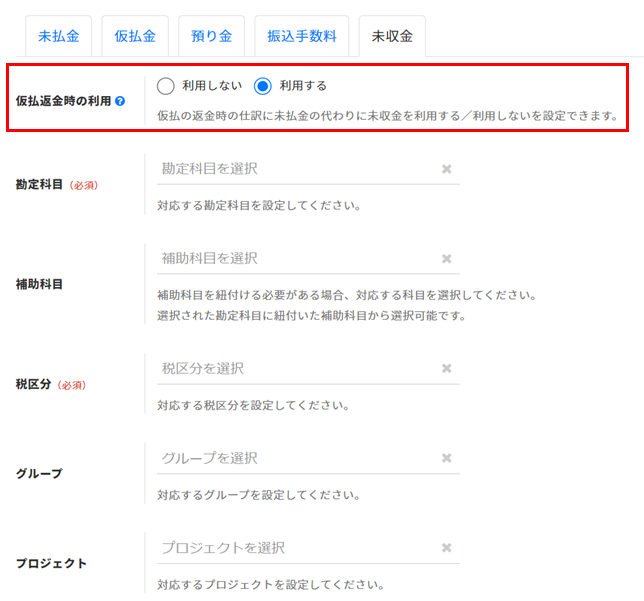Clear the グループ field using x icon
Image resolution: width=644 pixels, height=601 pixels.
447,458
